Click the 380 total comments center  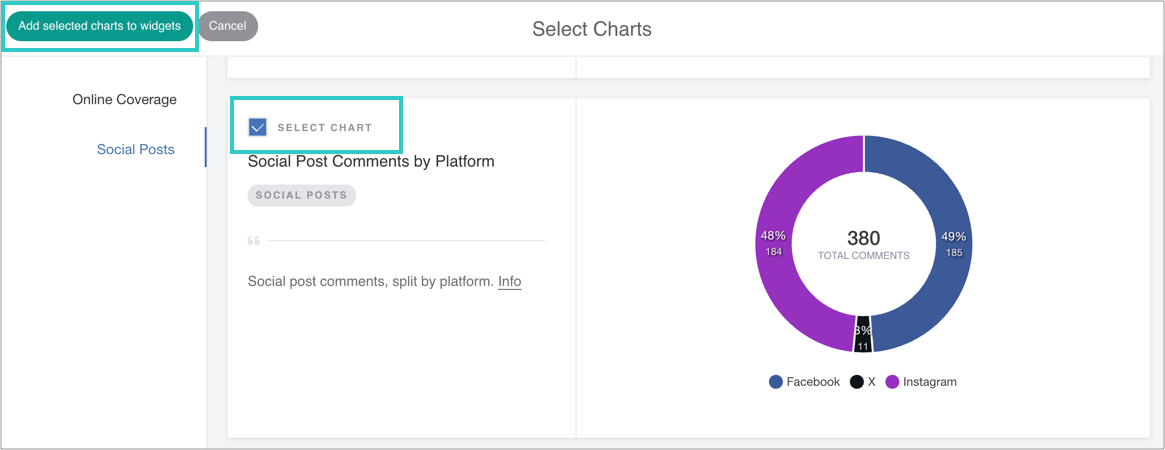(863, 243)
